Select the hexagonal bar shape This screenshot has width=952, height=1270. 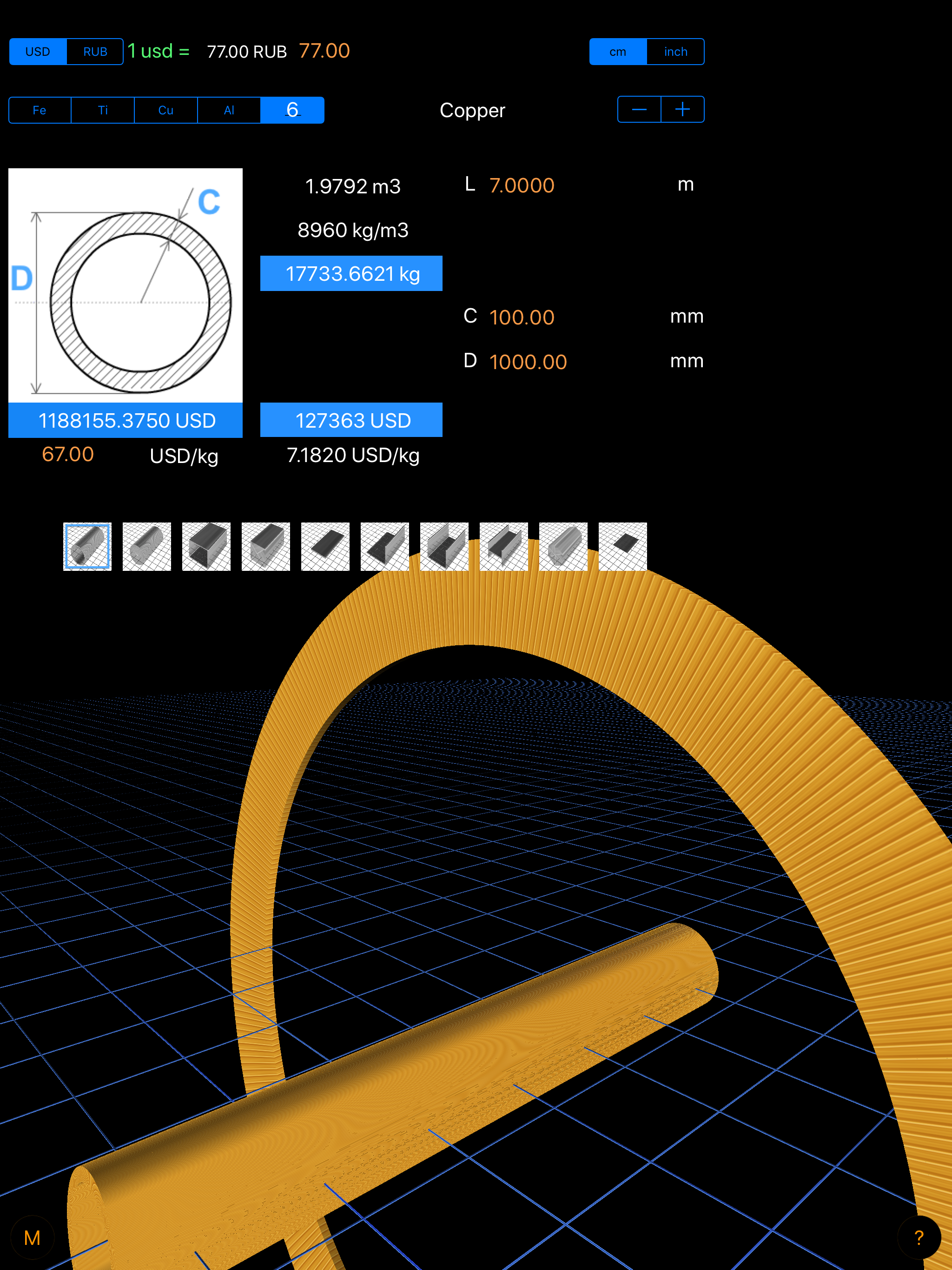563,546
